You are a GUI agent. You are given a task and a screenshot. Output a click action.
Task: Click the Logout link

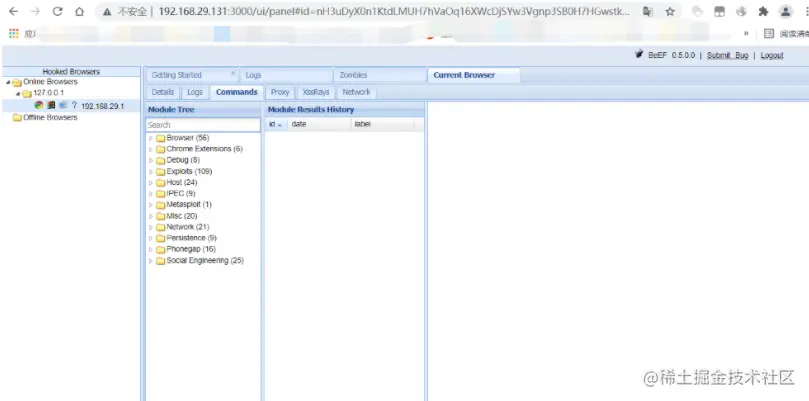(x=772, y=55)
